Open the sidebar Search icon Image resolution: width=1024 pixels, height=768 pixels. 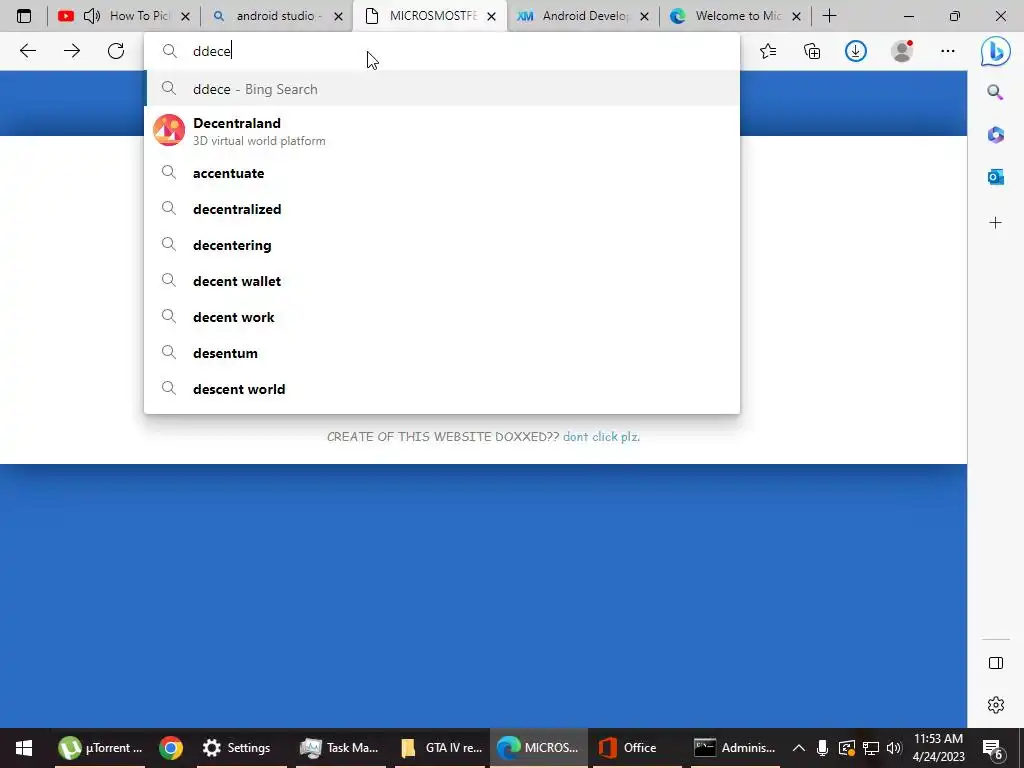pyautogui.click(x=995, y=92)
